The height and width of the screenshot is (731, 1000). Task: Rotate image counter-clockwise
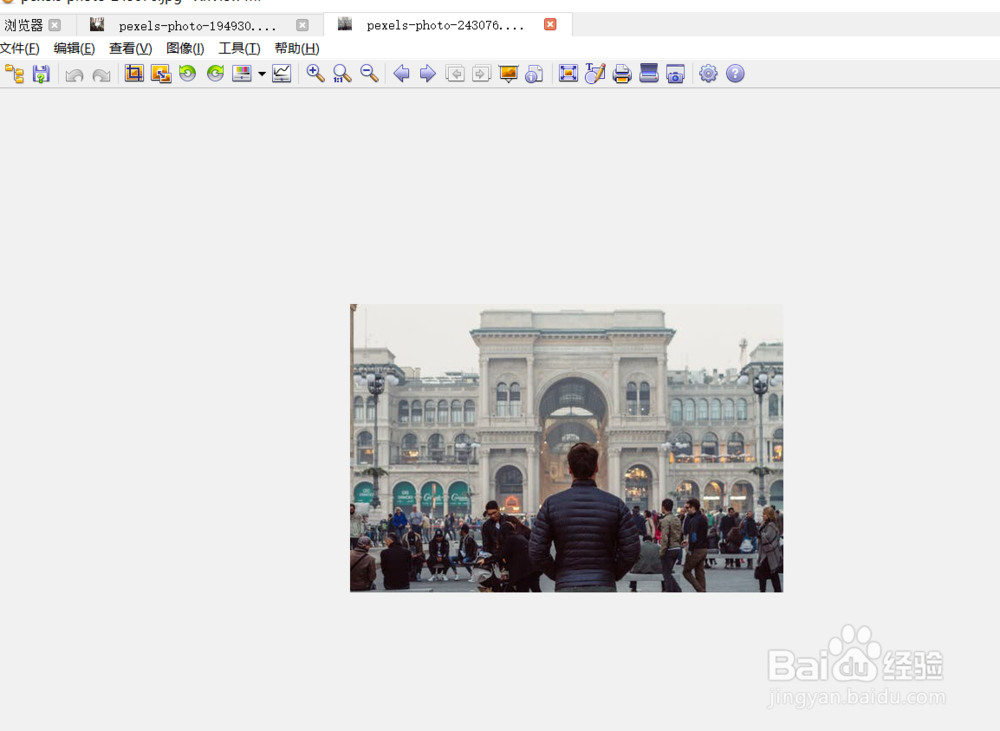click(188, 73)
